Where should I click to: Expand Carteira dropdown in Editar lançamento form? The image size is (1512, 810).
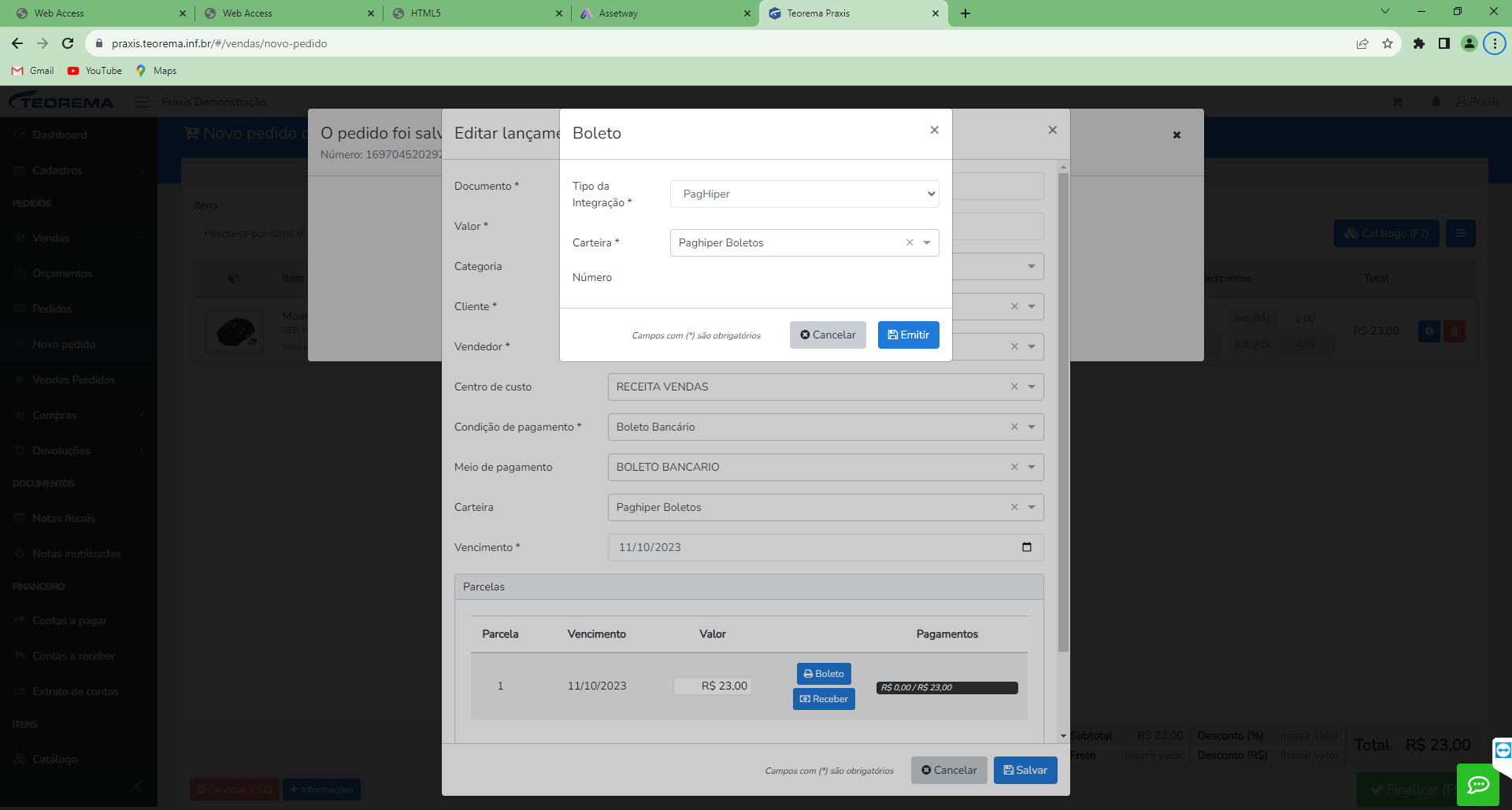(1032, 507)
